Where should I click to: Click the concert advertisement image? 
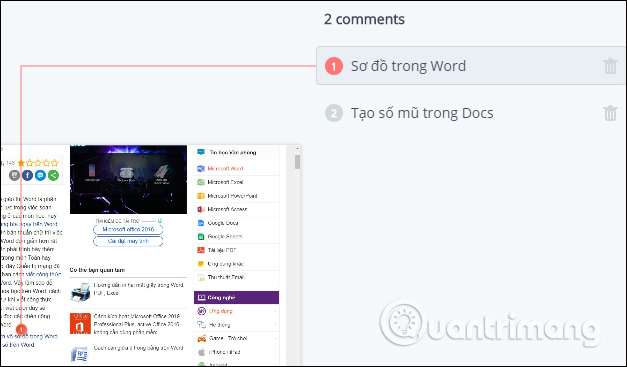point(128,180)
